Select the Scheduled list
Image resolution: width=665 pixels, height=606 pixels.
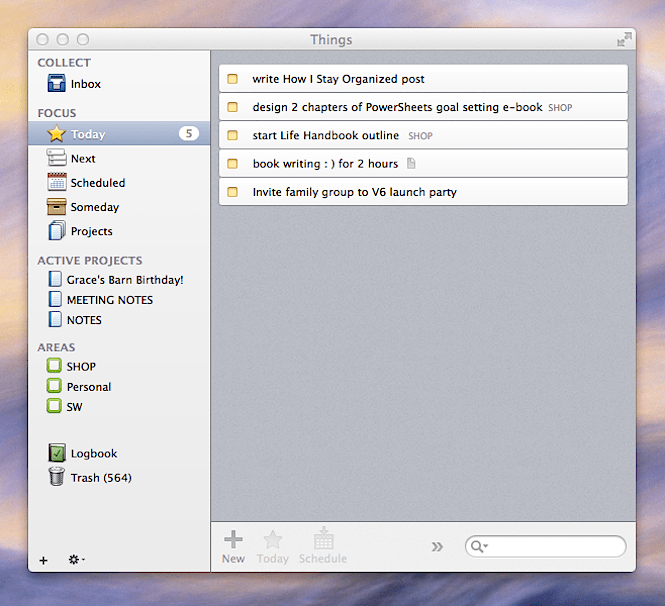point(120,182)
